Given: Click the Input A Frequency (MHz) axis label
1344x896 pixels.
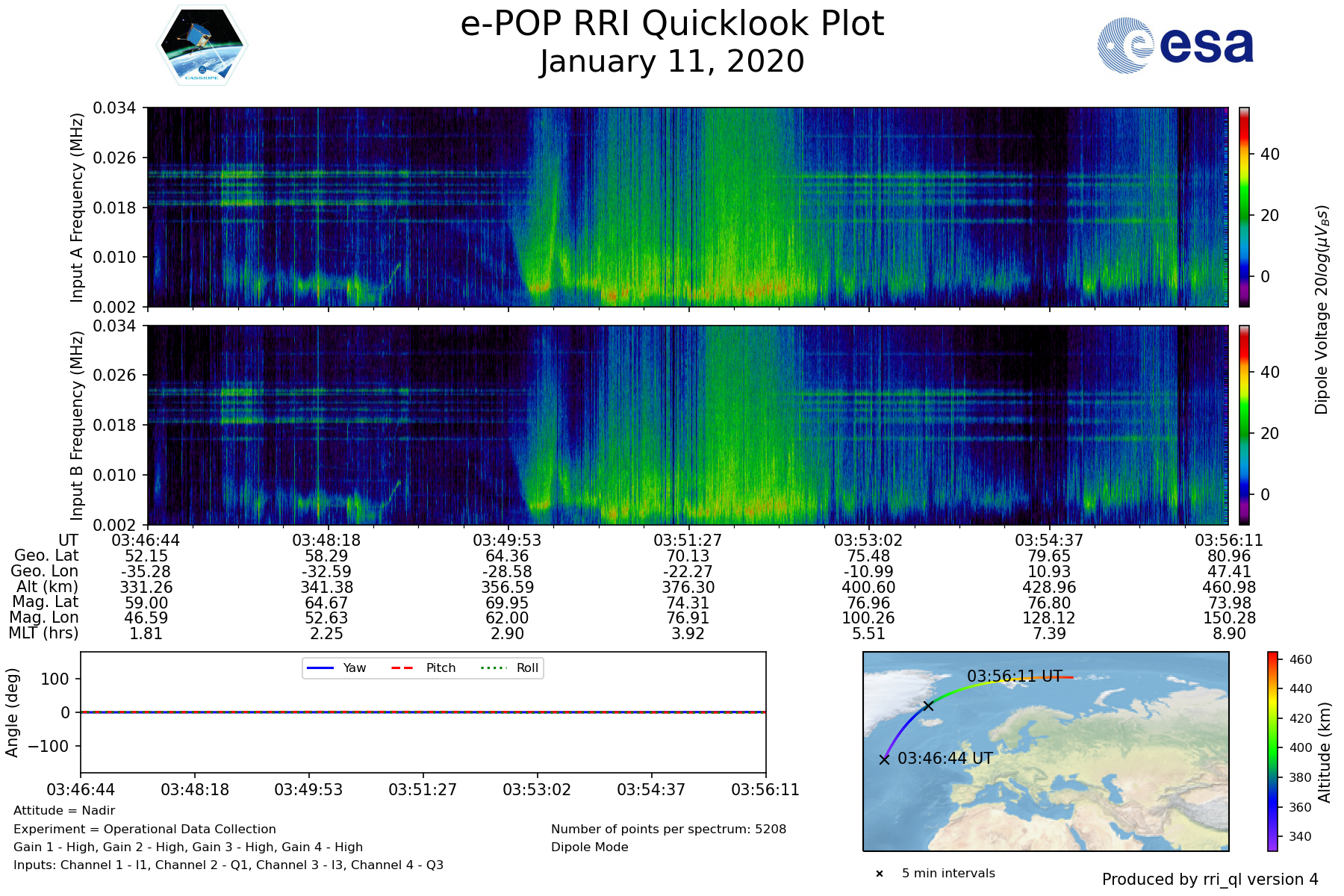Looking at the screenshot, I should click(x=76, y=208).
